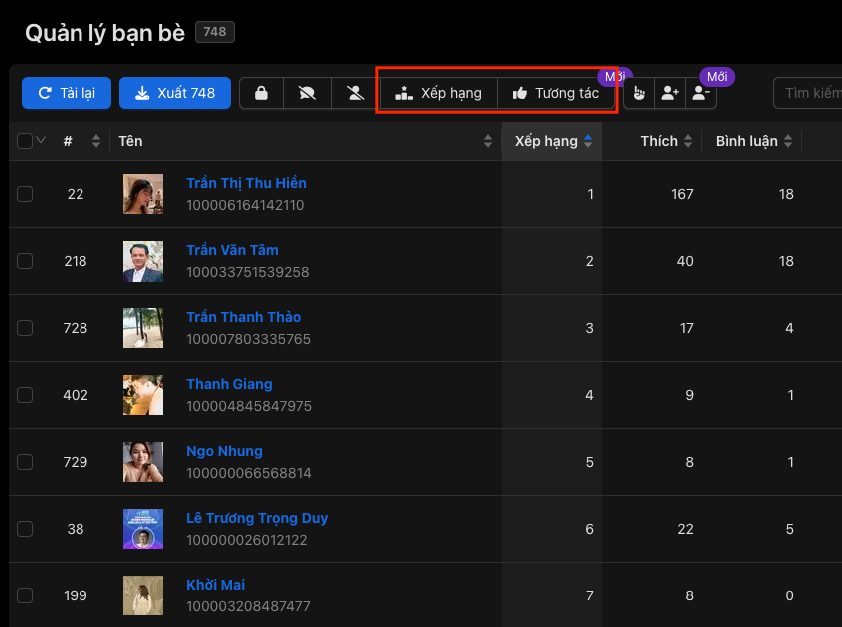Image resolution: width=842 pixels, height=627 pixels.
Task: Check the box for Ngo Nhung
Action: point(25,462)
